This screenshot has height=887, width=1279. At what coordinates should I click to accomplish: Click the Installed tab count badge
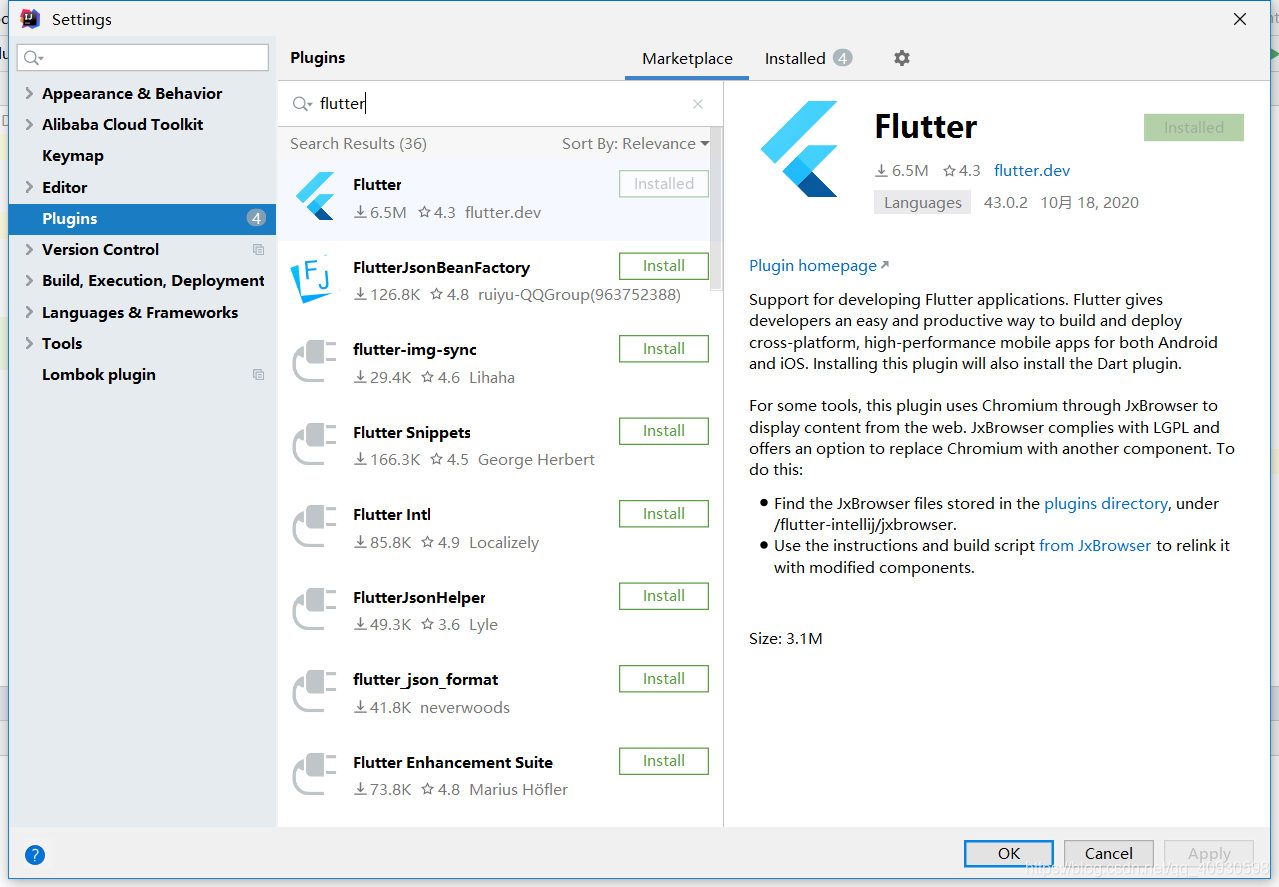[843, 58]
